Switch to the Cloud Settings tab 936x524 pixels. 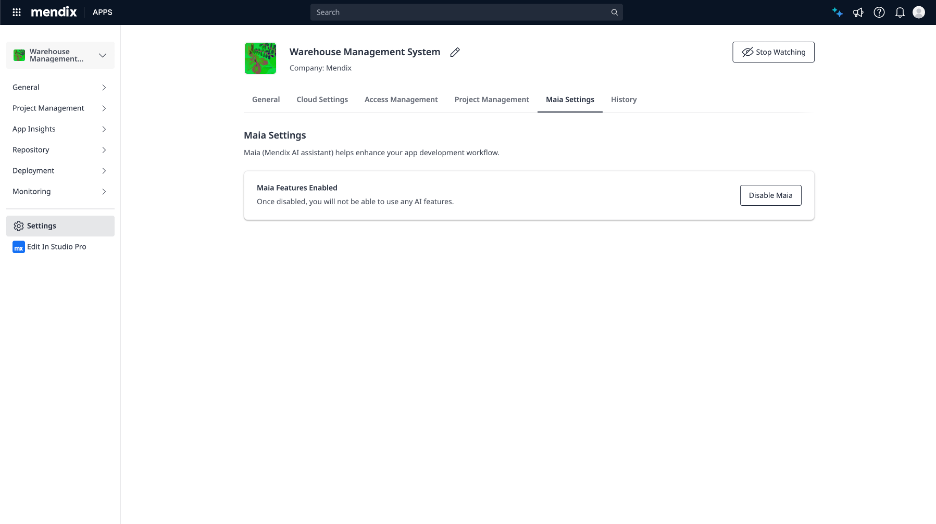(322, 100)
